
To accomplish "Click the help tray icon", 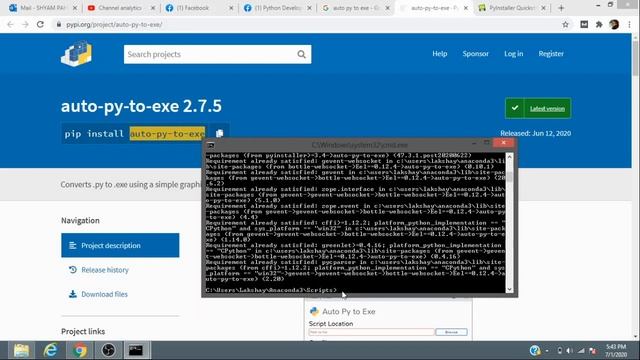I will coord(535,350).
